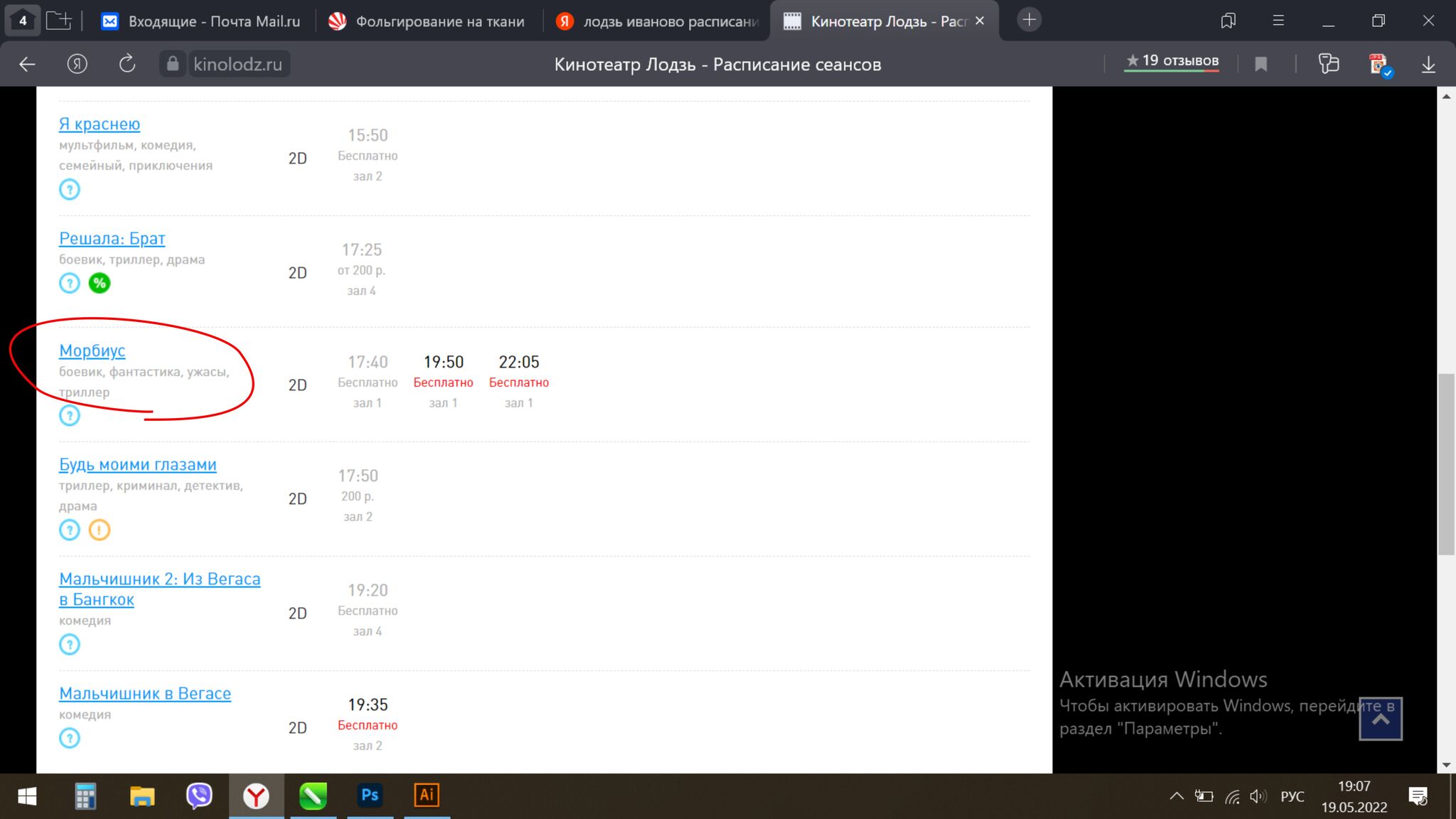Image resolution: width=1456 pixels, height=819 pixels.
Task: Open the Мальчишник в Вегасе movie link
Action: coord(145,693)
